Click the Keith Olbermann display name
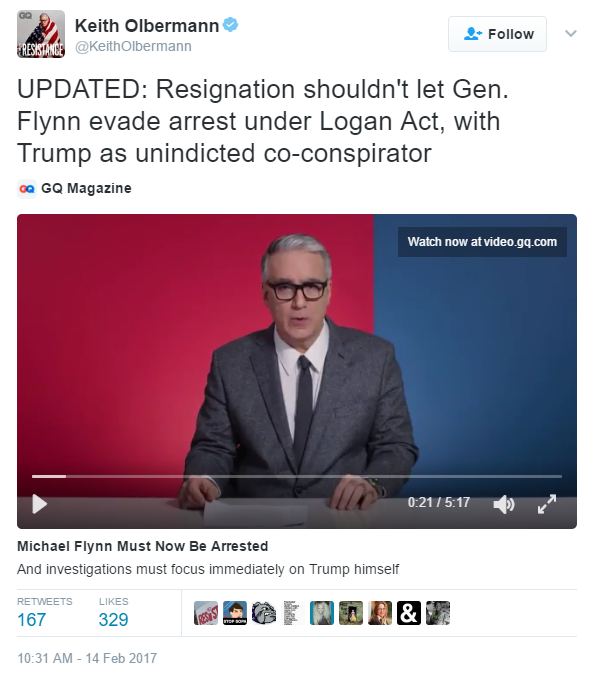This screenshot has height=675, width=592. tap(147, 26)
